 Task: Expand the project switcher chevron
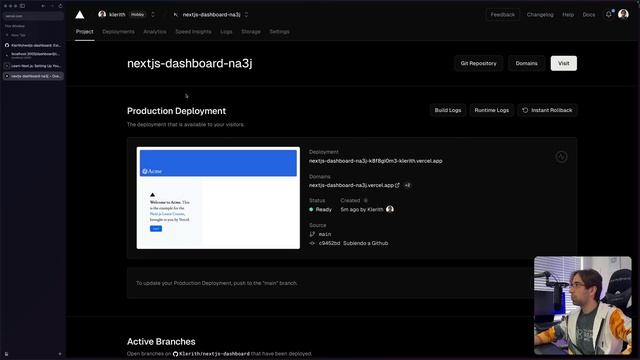point(246,15)
